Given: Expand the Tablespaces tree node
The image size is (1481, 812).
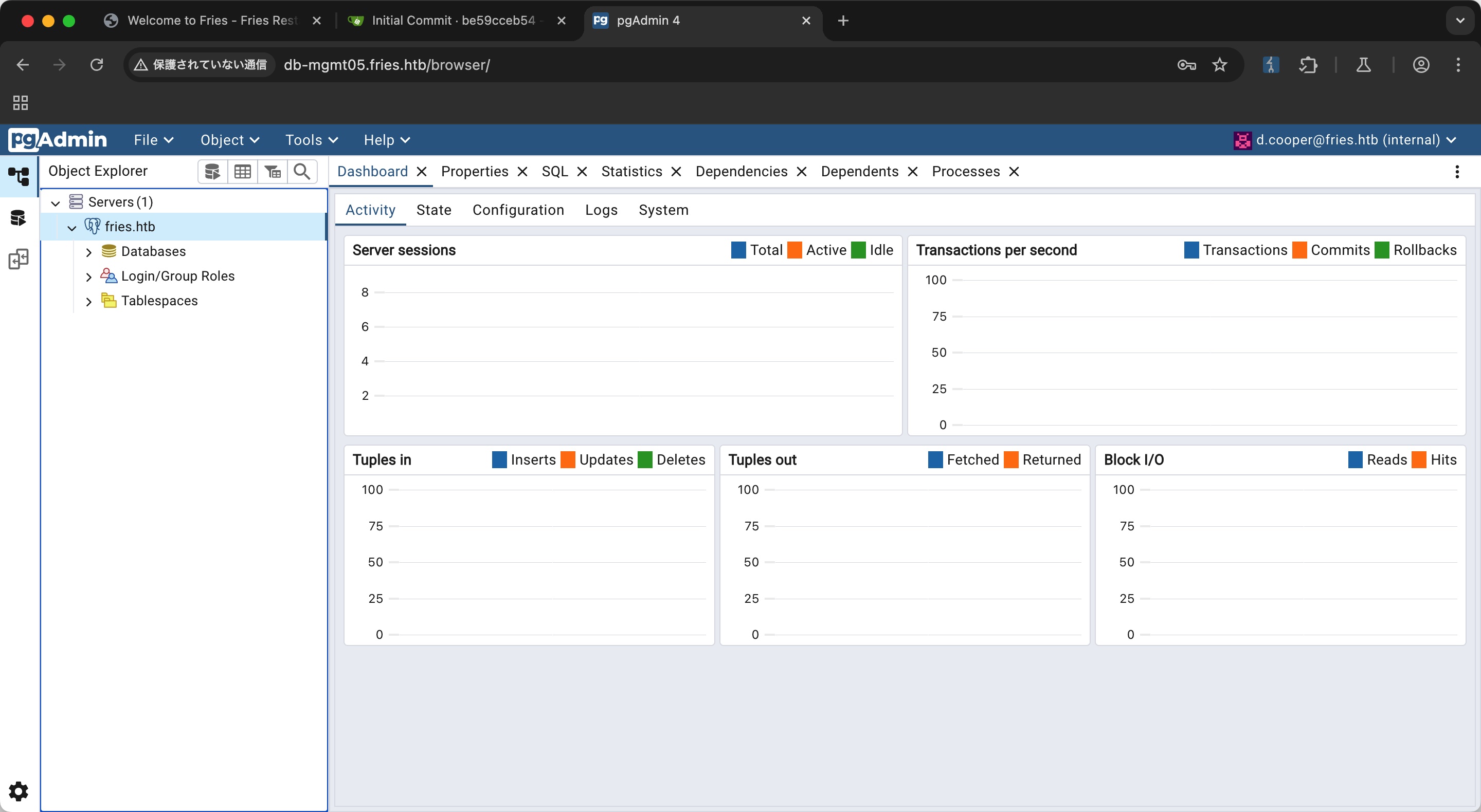Looking at the screenshot, I should pyautogui.click(x=88, y=302).
